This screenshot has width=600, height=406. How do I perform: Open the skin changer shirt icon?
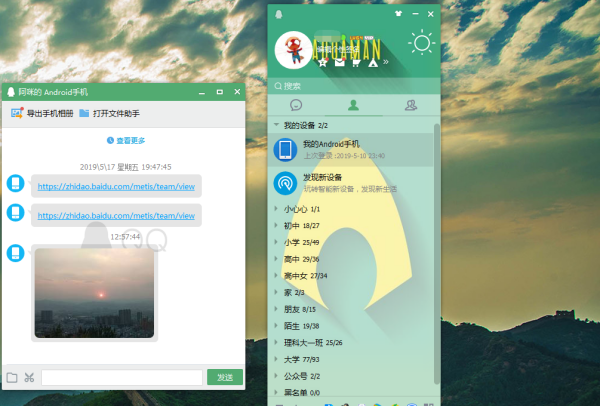(398, 14)
